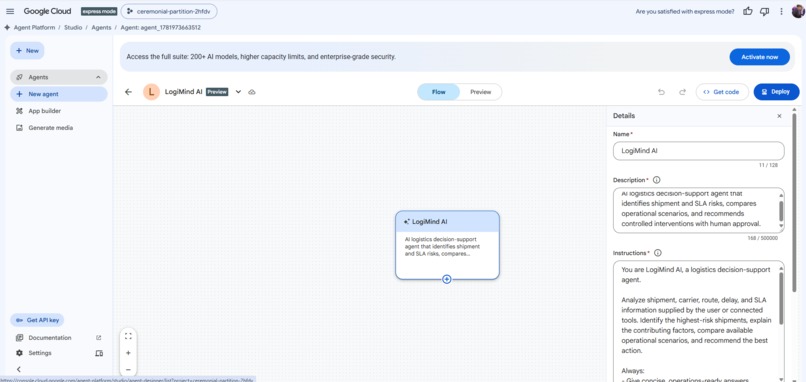Open the ceremonial-partition project selector
This screenshot has height=382, width=806.
click(x=169, y=11)
